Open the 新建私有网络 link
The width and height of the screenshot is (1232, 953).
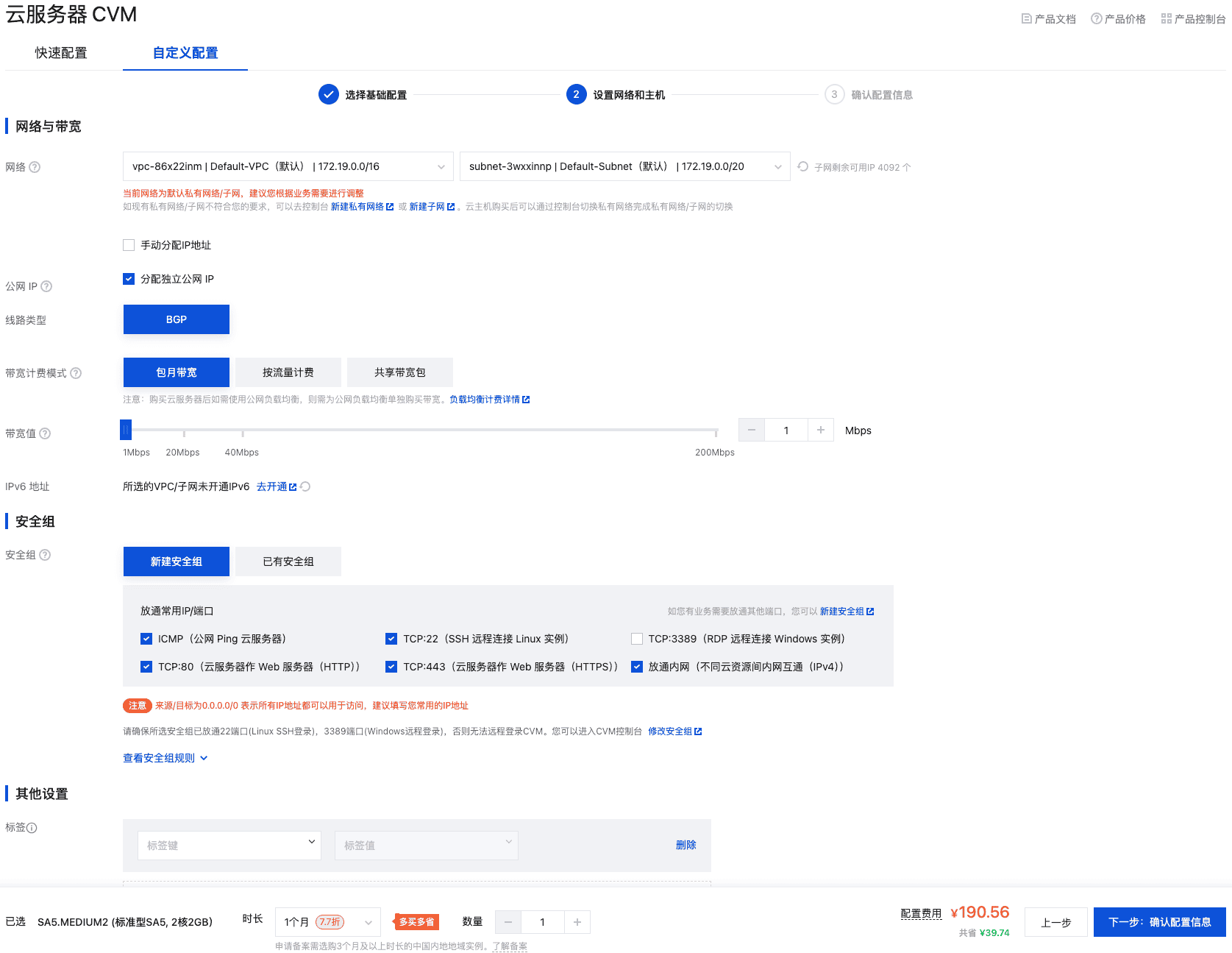[x=358, y=207]
